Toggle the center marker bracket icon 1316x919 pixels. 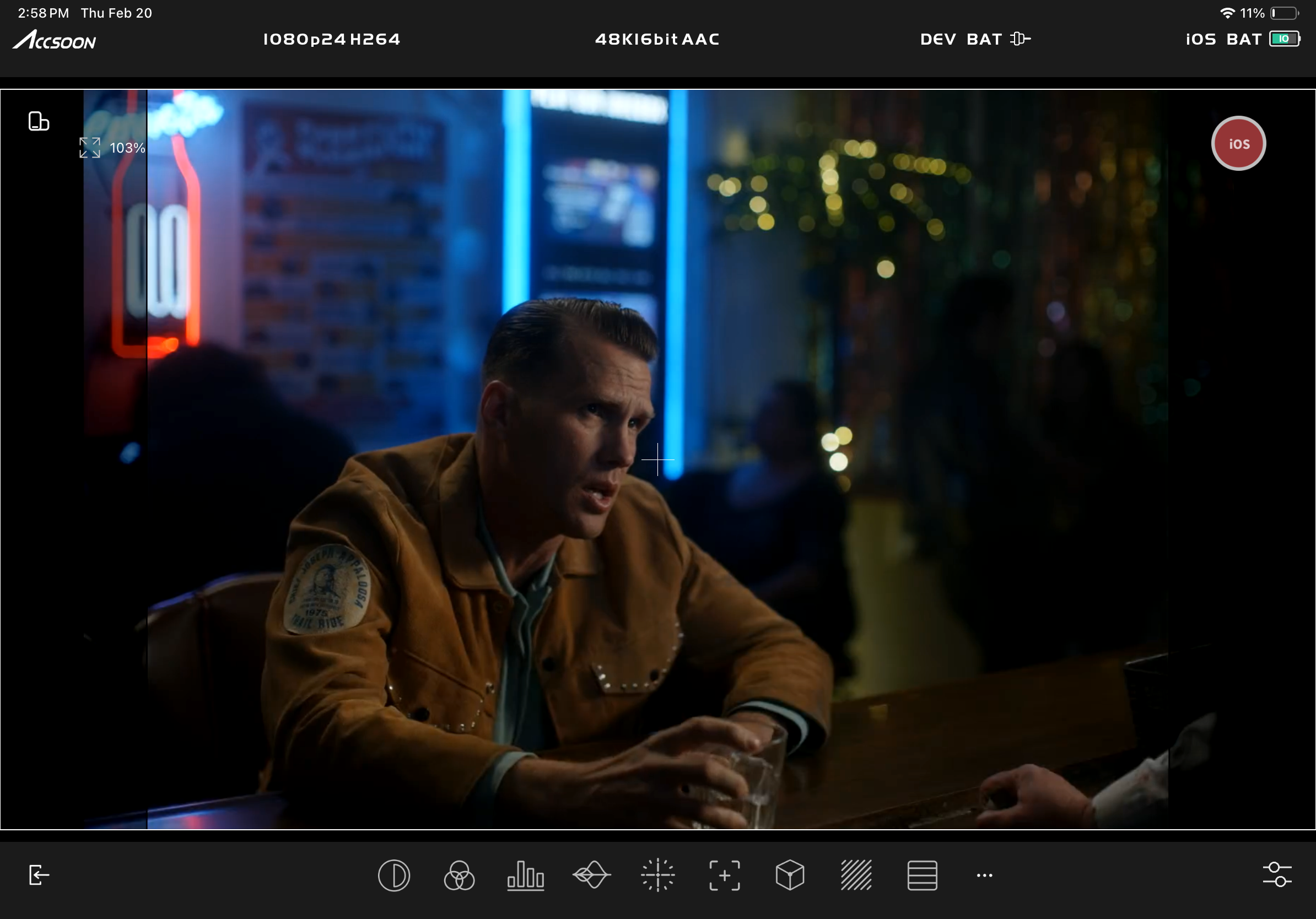(725, 875)
